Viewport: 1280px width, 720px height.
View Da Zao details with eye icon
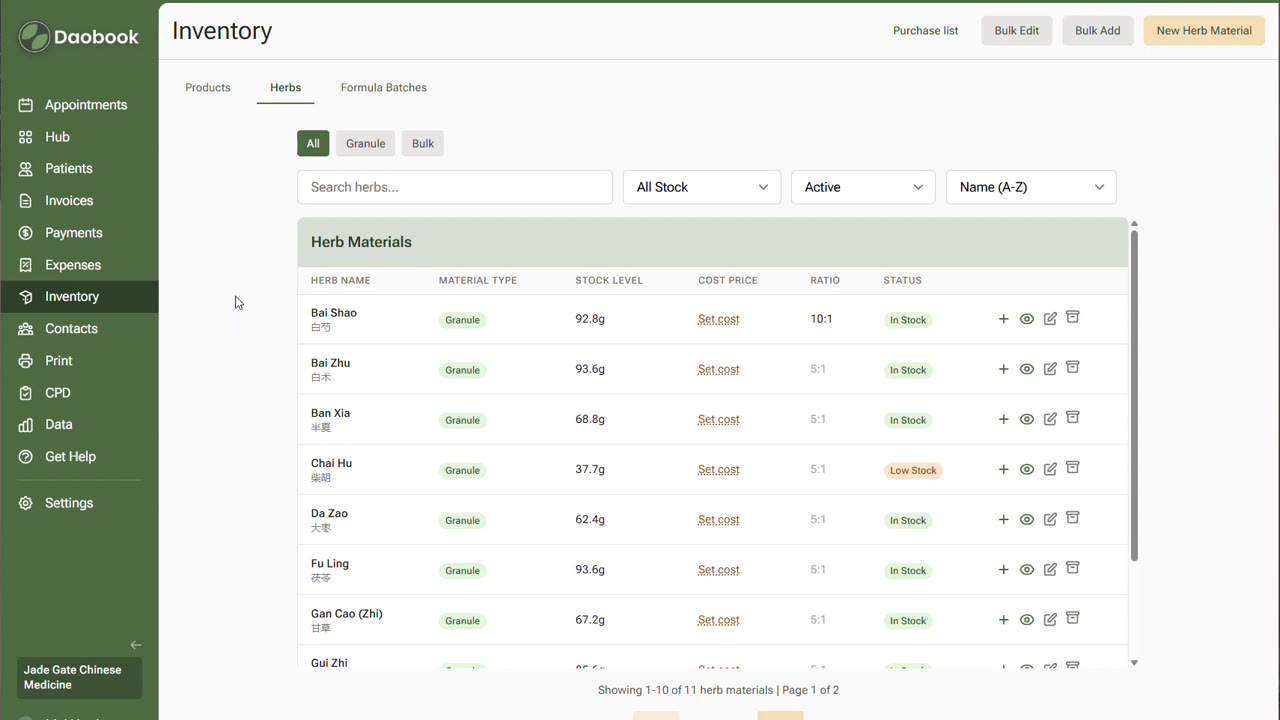coord(1026,519)
